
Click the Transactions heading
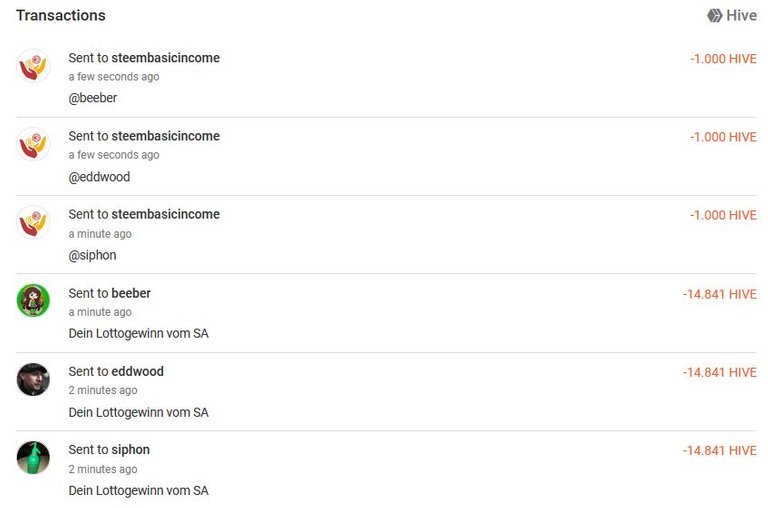coord(61,16)
